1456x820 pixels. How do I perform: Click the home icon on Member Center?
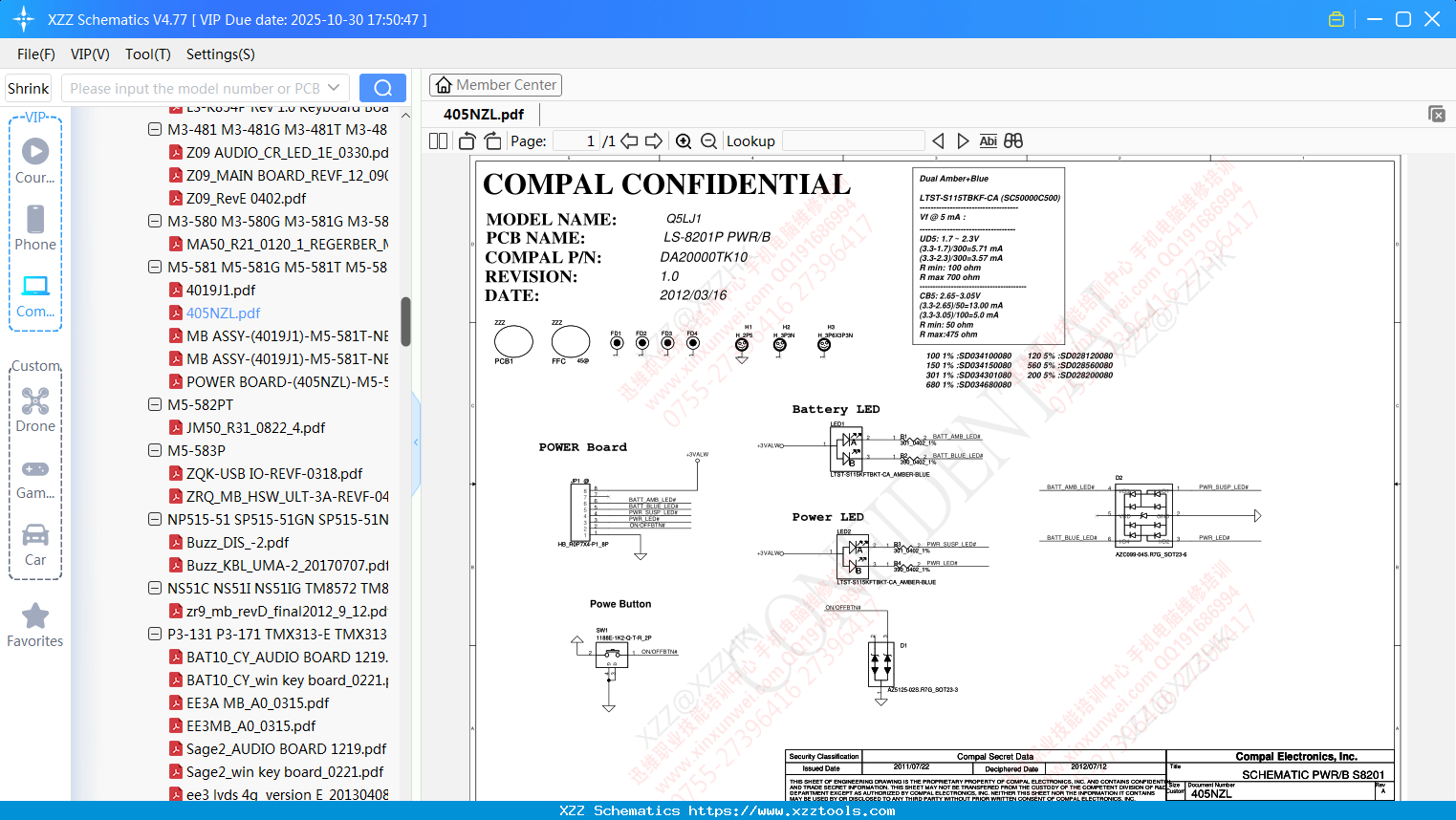pos(444,85)
